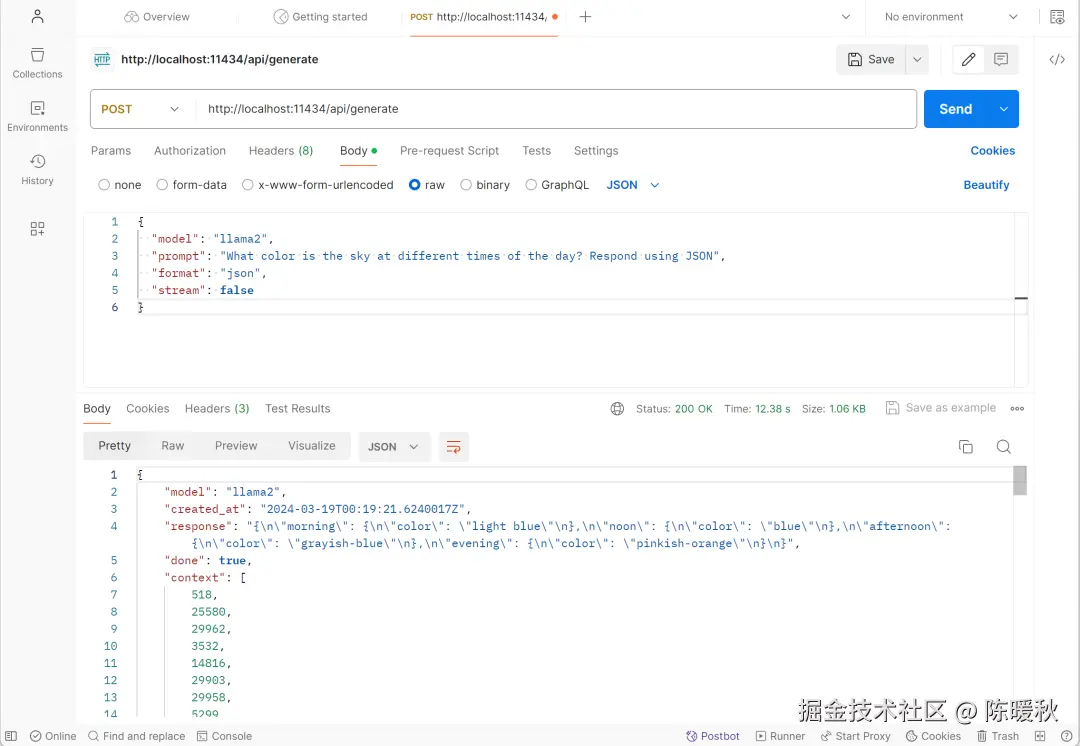Select the form-data radio button
The width and height of the screenshot is (1080, 746).
click(x=162, y=185)
